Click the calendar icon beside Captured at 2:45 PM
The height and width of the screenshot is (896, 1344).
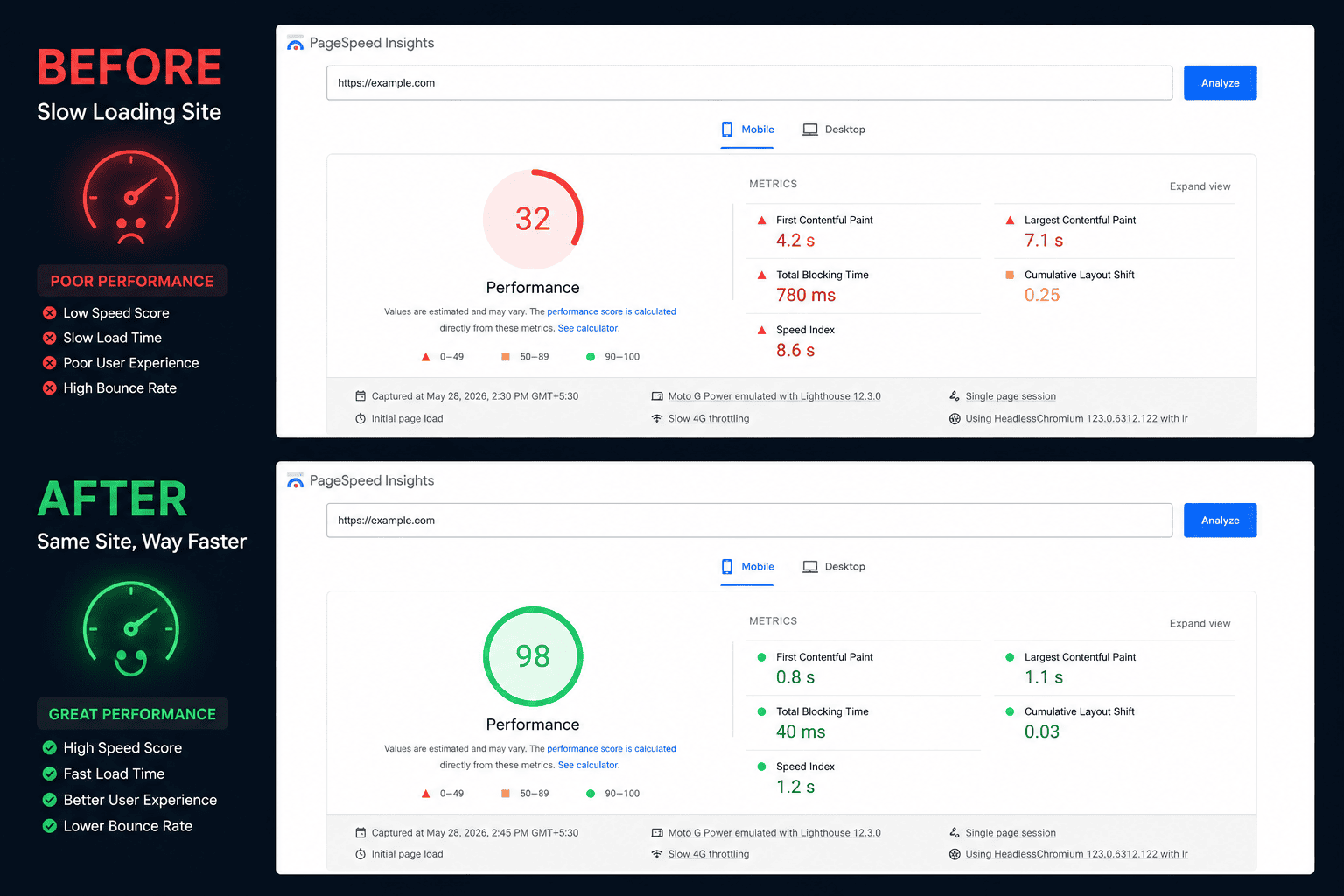(x=360, y=833)
